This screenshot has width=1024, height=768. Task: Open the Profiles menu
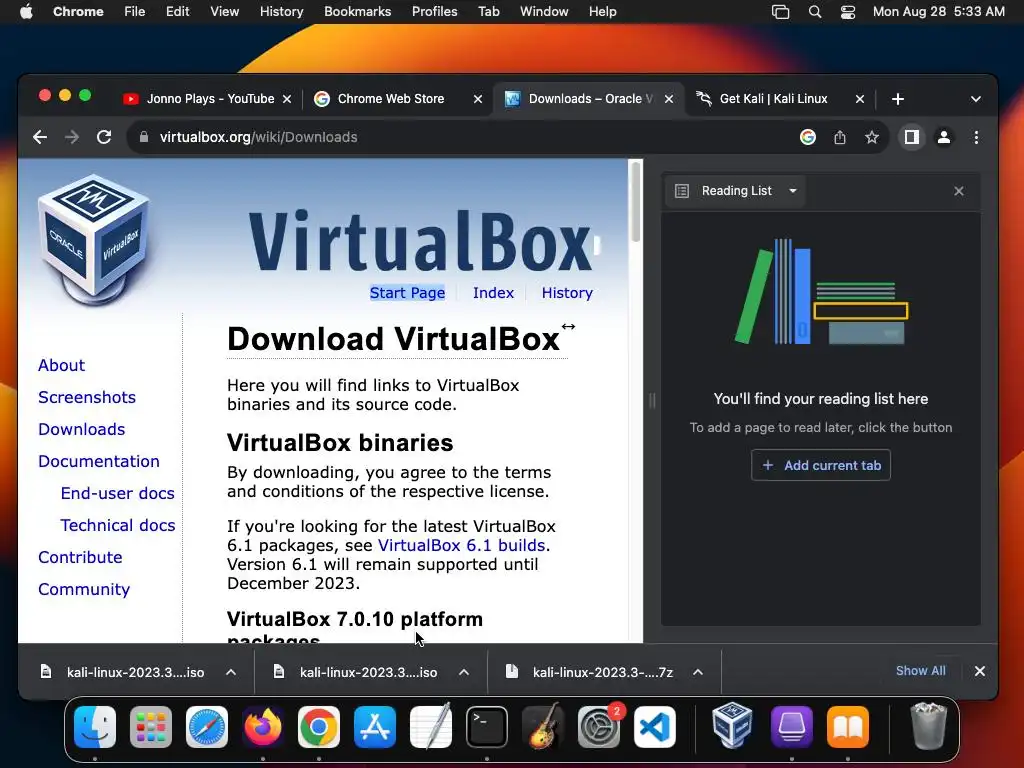tap(434, 12)
